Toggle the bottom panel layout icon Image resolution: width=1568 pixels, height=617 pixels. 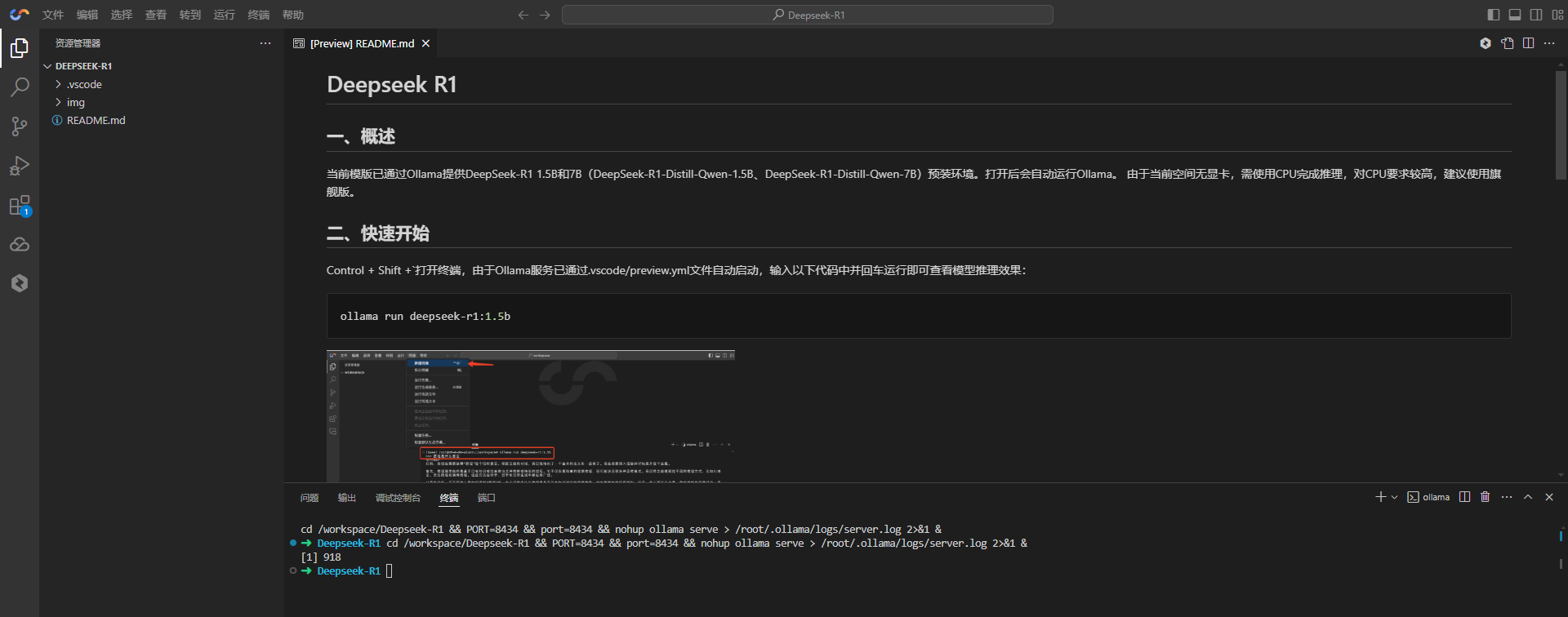pyautogui.click(x=1515, y=15)
